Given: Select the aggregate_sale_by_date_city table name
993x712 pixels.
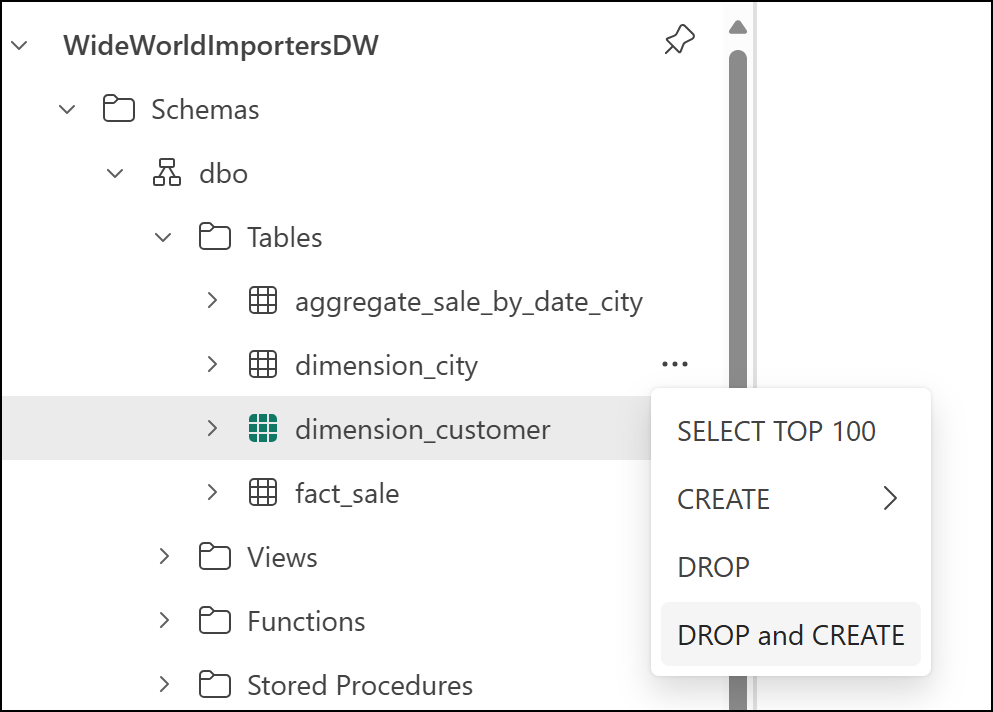Looking at the screenshot, I should [x=469, y=302].
